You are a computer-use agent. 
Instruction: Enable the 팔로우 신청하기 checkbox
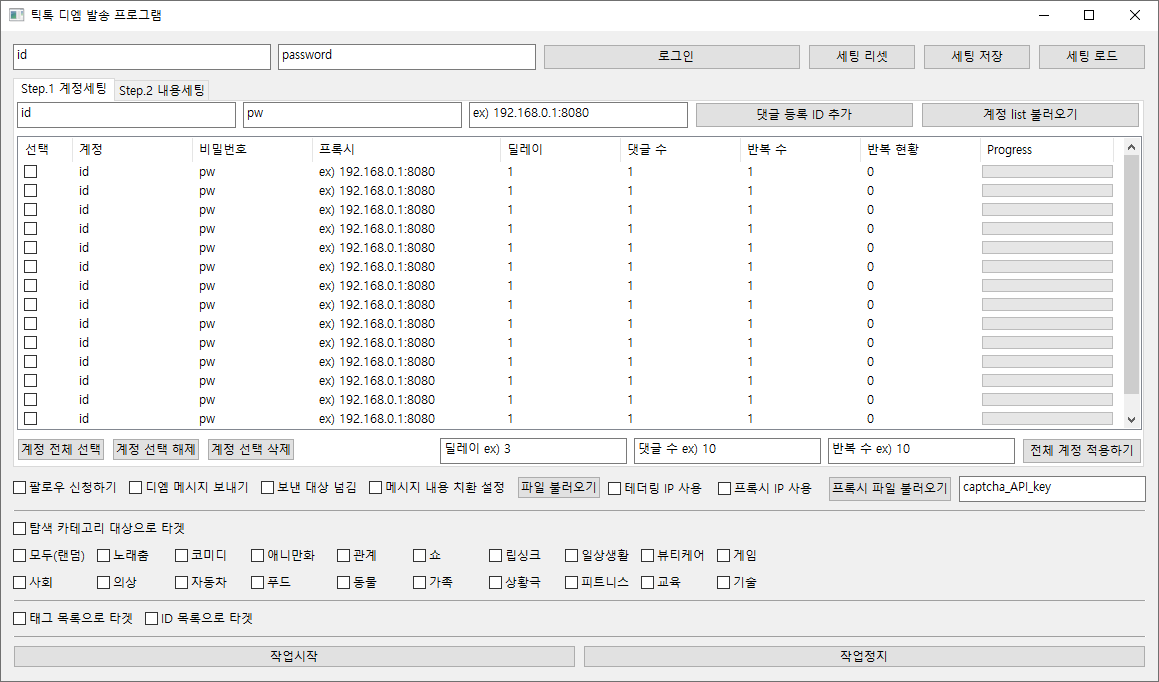click(20, 488)
